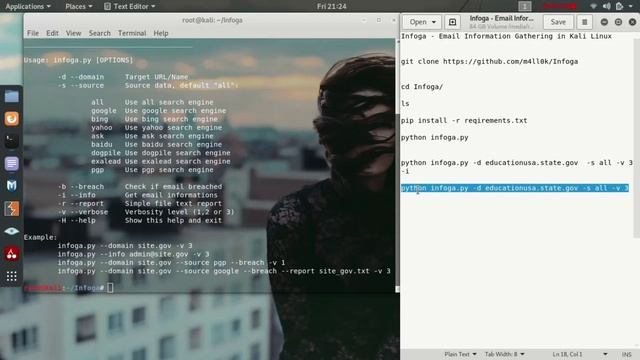Click the '-b --breach' option line in terminal
Screen dimensions: 640x360
pos(140,187)
